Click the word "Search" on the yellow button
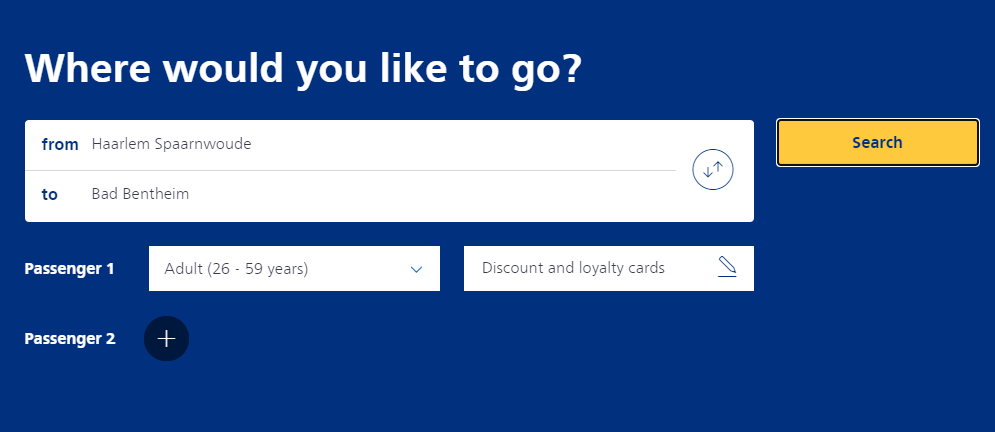Screen dimensions: 995x432 [877, 143]
